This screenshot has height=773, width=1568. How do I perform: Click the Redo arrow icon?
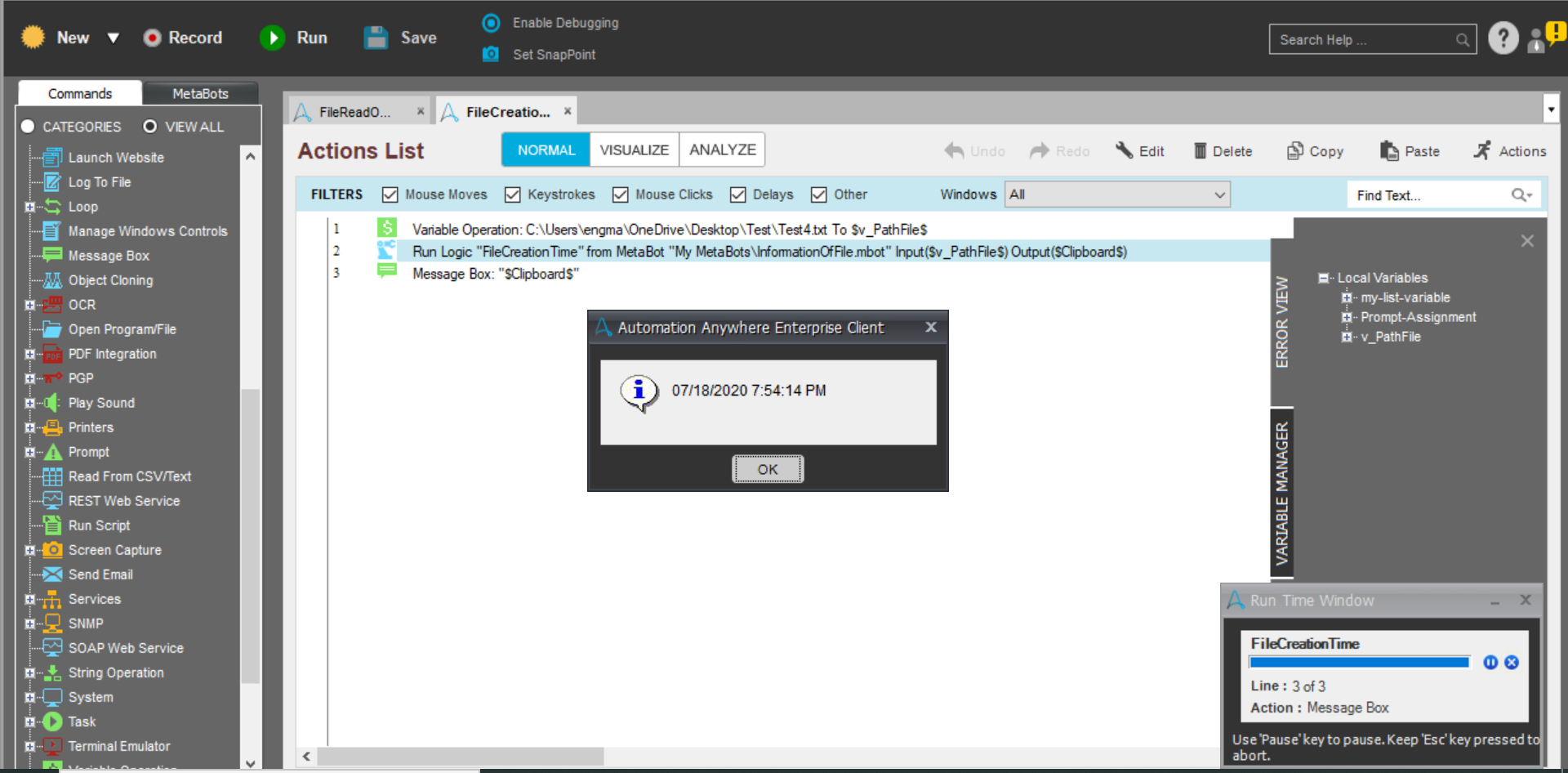tap(1040, 150)
